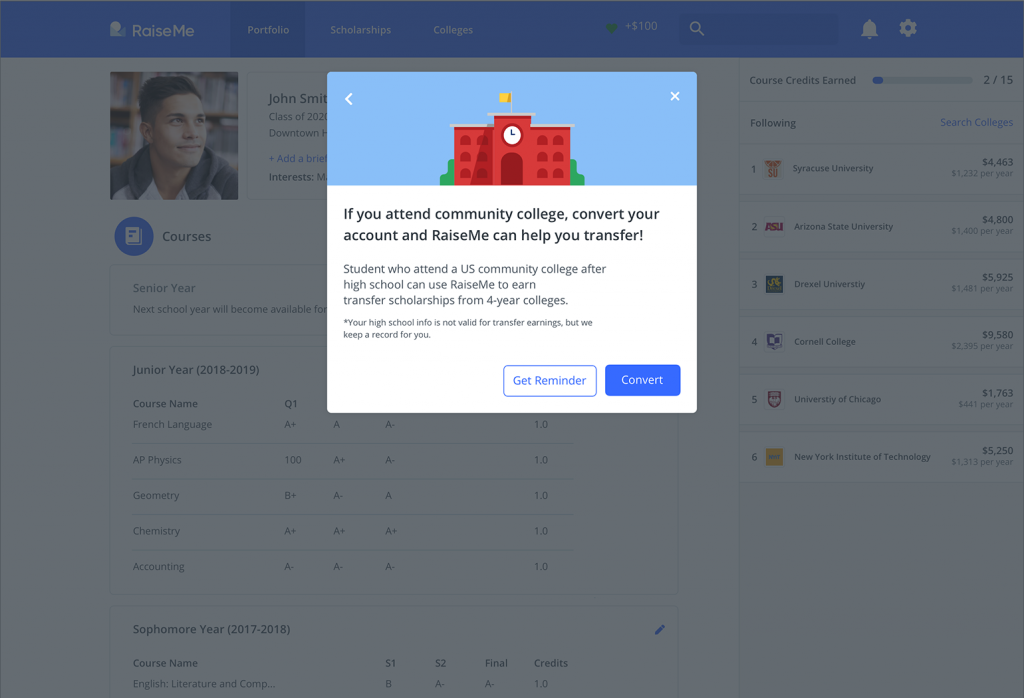The width and height of the screenshot is (1024, 698).
Task: Click the $5,925 Drexel scholarship amount
Action: (997, 278)
